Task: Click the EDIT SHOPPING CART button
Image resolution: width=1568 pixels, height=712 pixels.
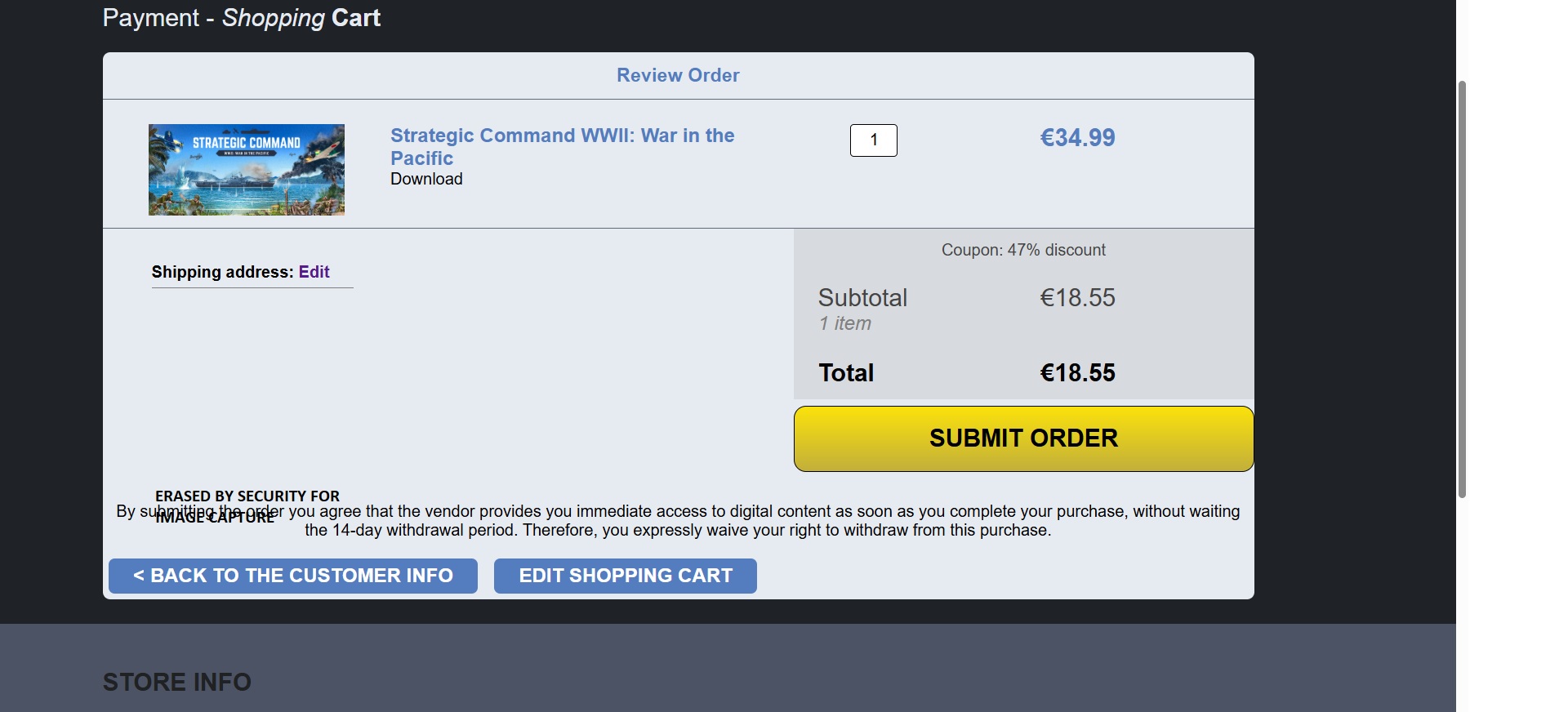Action: (626, 576)
